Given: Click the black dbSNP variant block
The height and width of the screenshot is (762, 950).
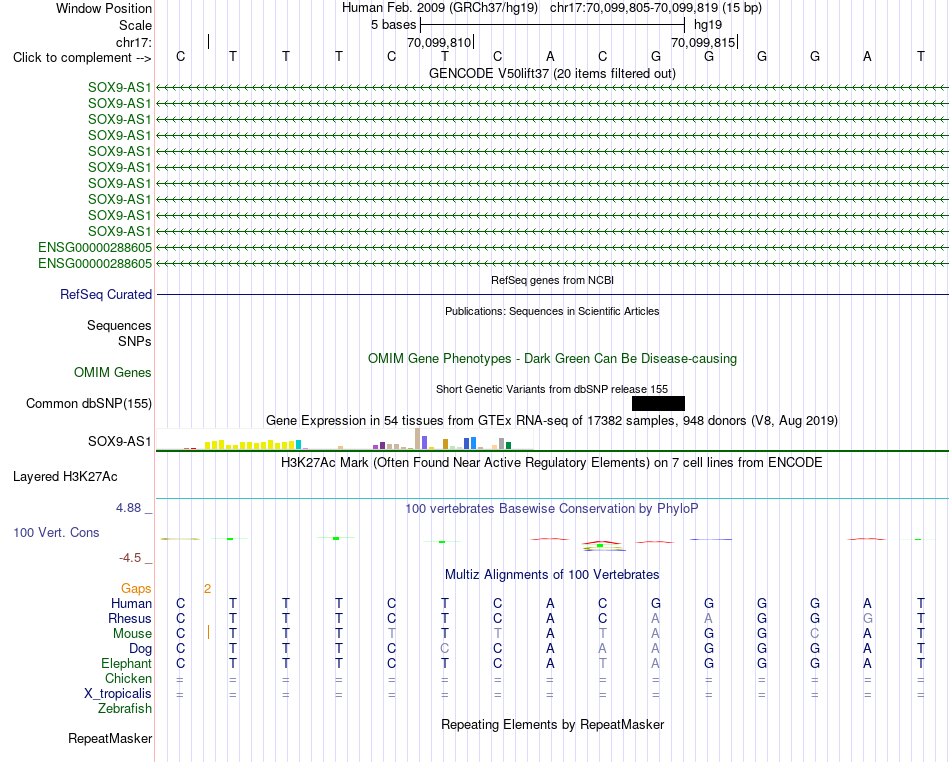Looking at the screenshot, I should (658, 403).
